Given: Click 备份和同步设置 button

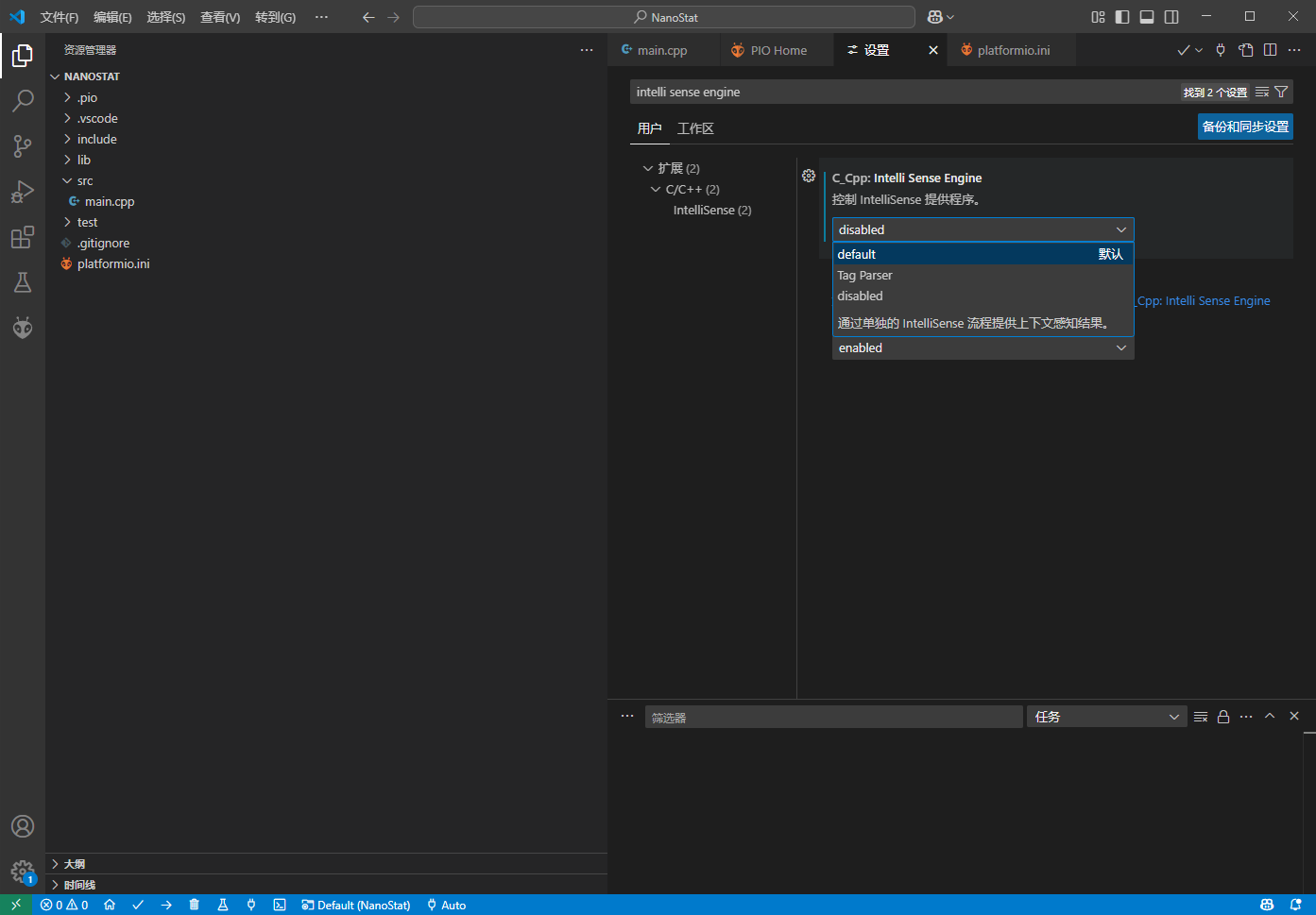Looking at the screenshot, I should pos(1245,127).
